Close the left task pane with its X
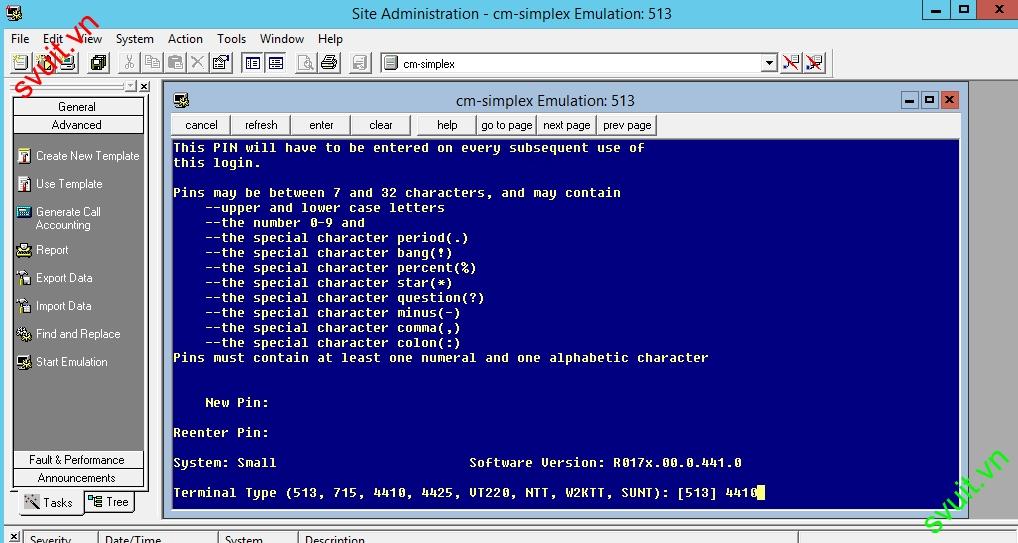1018x543 pixels. 144,86
